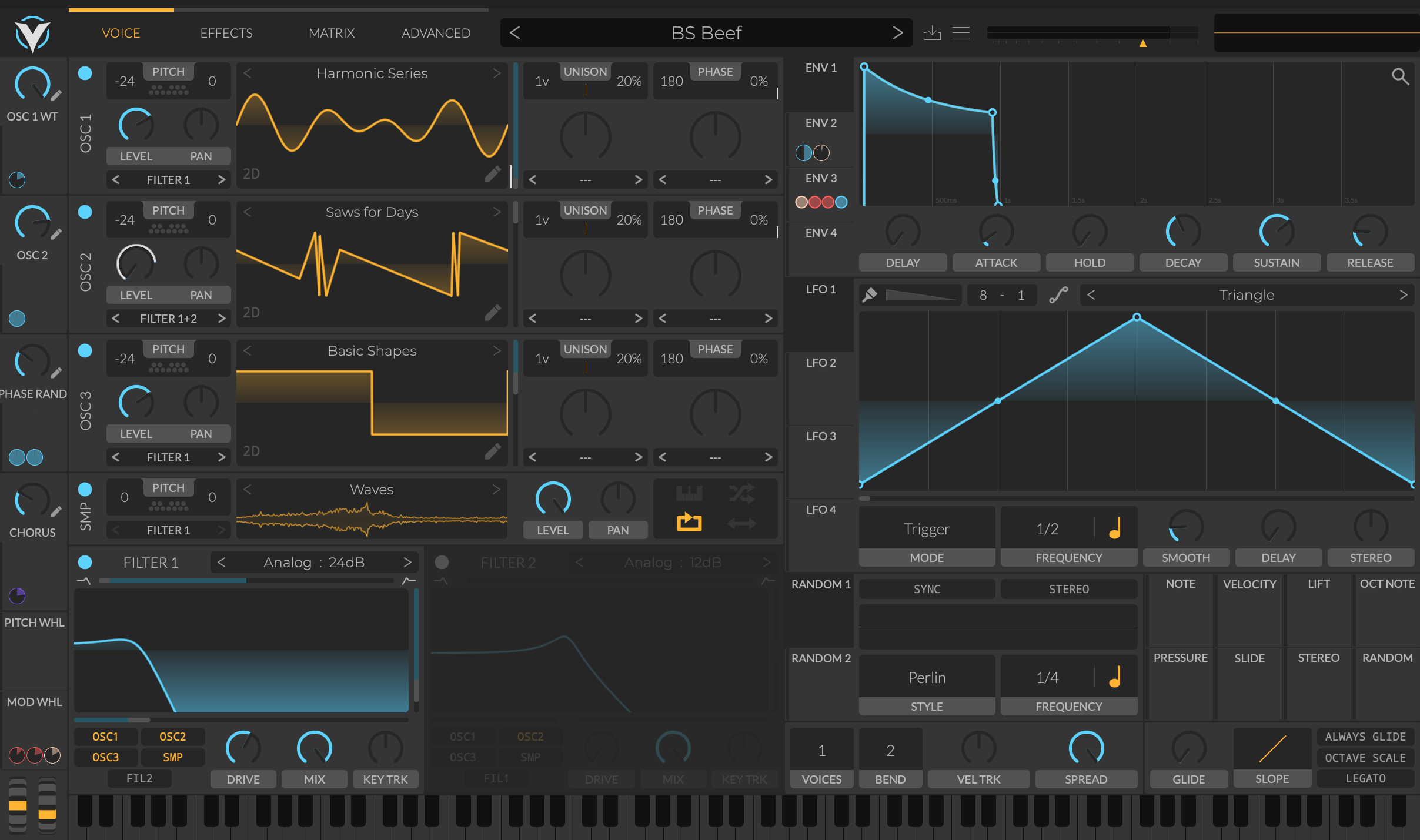Change LFO shape using Triangle right arrow
This screenshot has width=1420, height=840.
[1404, 294]
